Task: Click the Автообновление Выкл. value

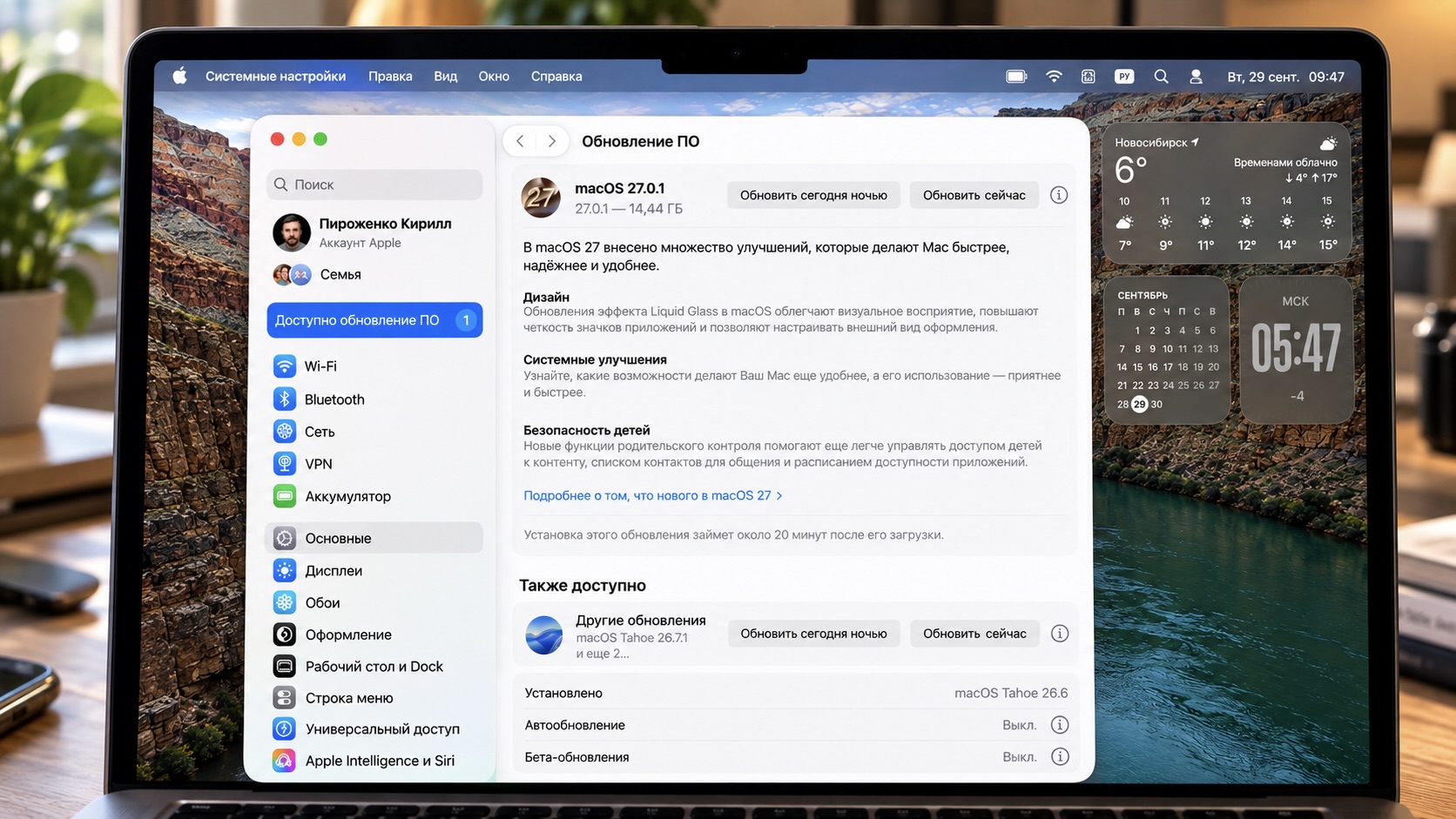Action: [x=1019, y=725]
